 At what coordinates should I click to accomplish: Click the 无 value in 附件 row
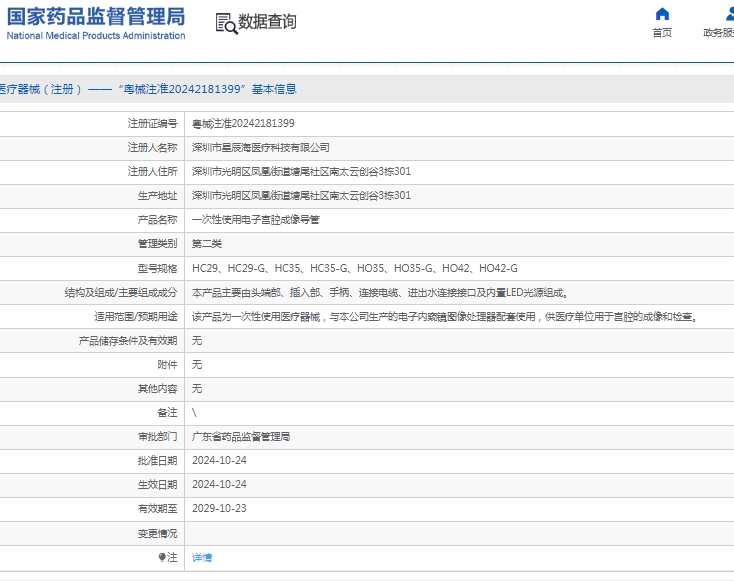(x=197, y=365)
